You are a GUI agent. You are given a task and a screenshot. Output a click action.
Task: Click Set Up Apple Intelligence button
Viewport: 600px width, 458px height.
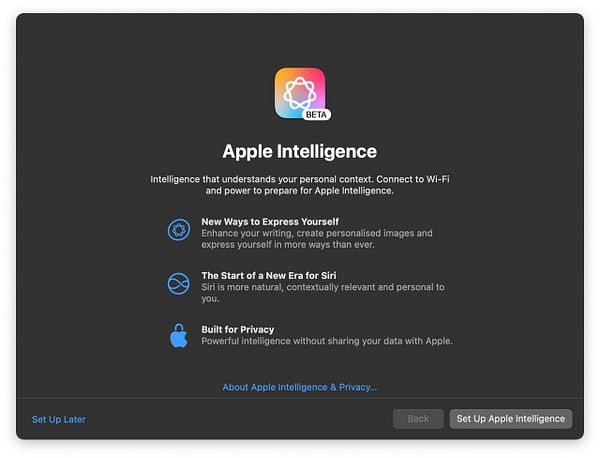tap(511, 419)
